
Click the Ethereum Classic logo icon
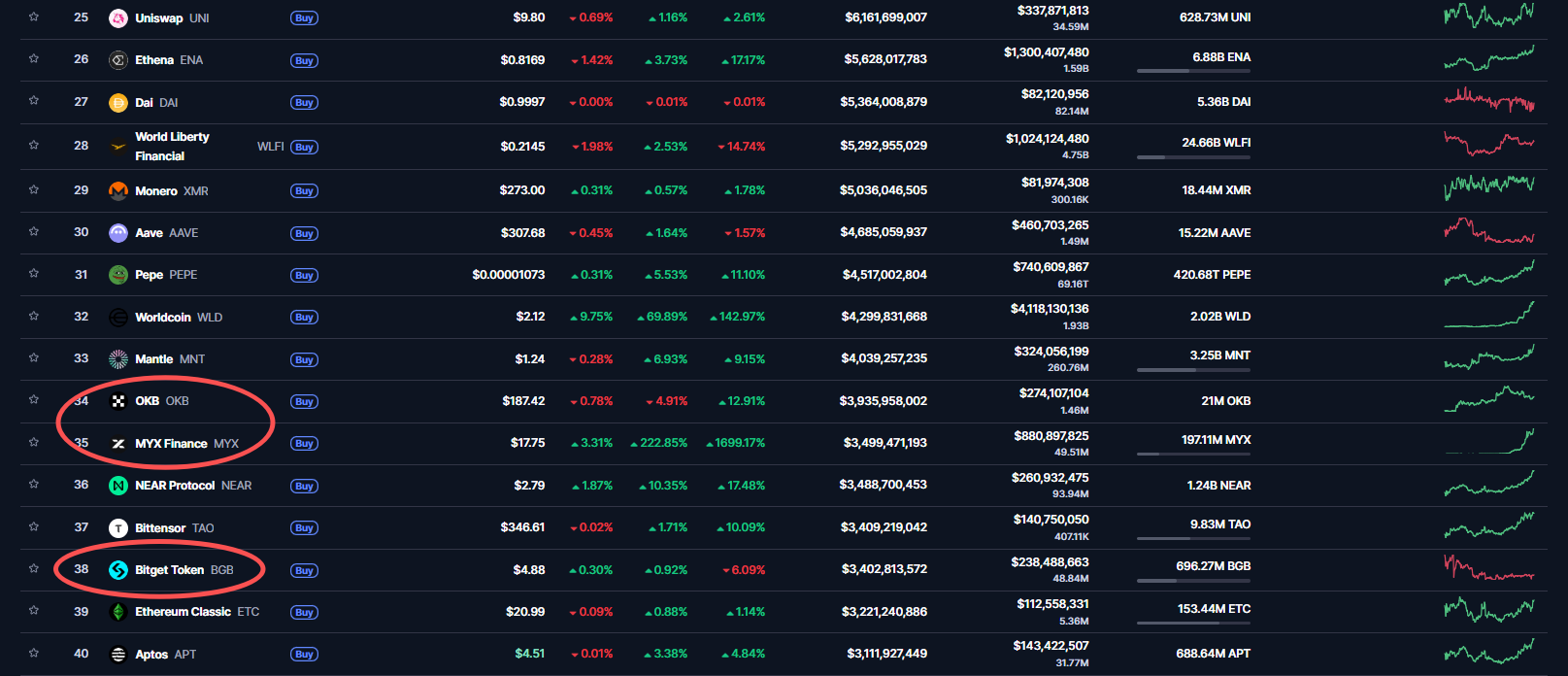(118, 612)
